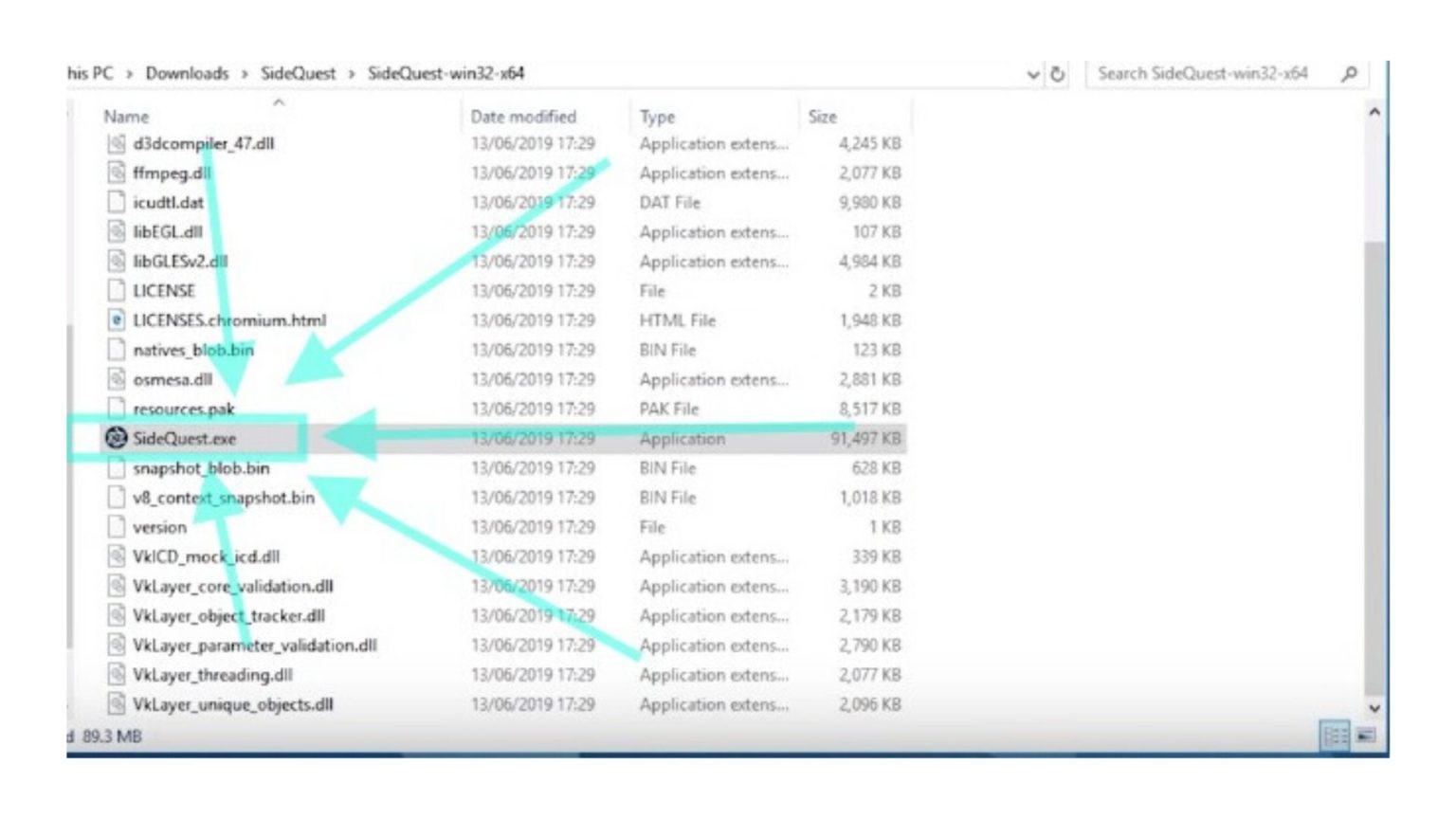Open the address bar history dropdown
The image size is (1456, 819).
tap(1033, 74)
